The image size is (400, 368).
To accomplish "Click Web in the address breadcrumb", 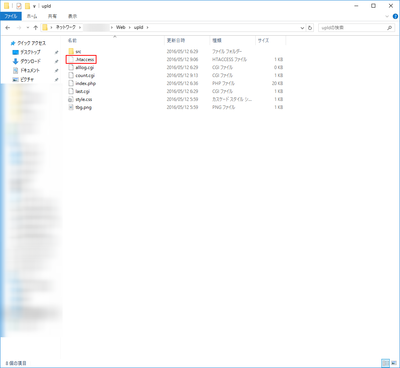I will point(121,27).
